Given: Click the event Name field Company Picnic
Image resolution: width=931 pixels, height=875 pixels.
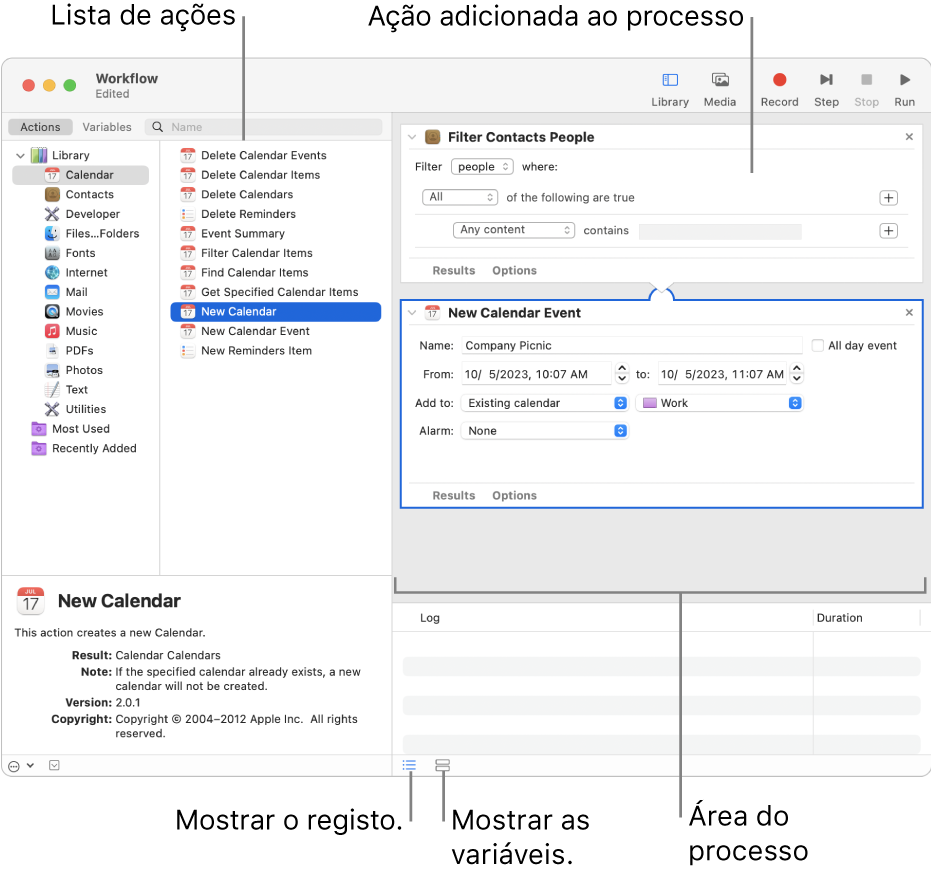Looking at the screenshot, I should click(632, 345).
